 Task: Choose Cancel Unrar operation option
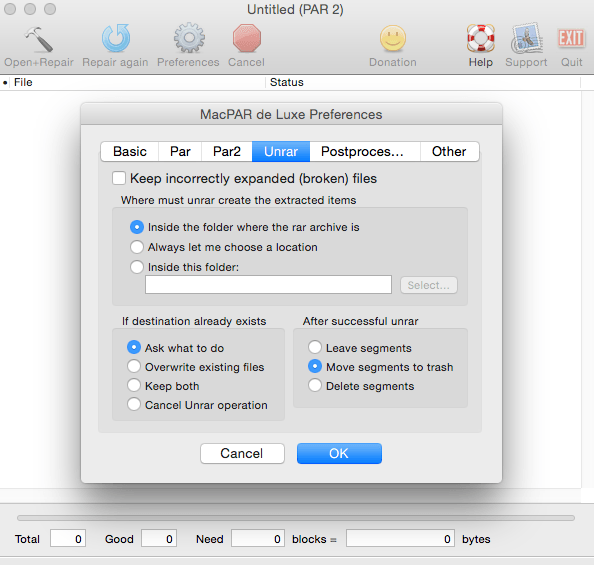134,404
